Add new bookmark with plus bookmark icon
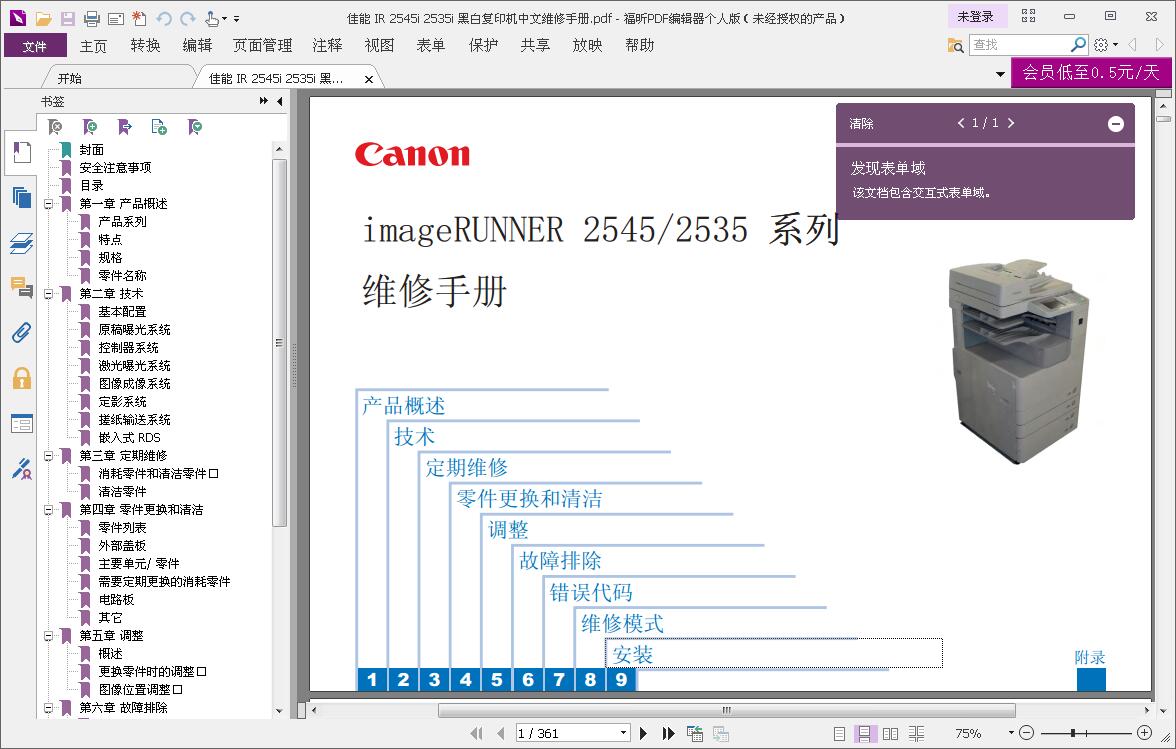1176x749 pixels. 89,127
